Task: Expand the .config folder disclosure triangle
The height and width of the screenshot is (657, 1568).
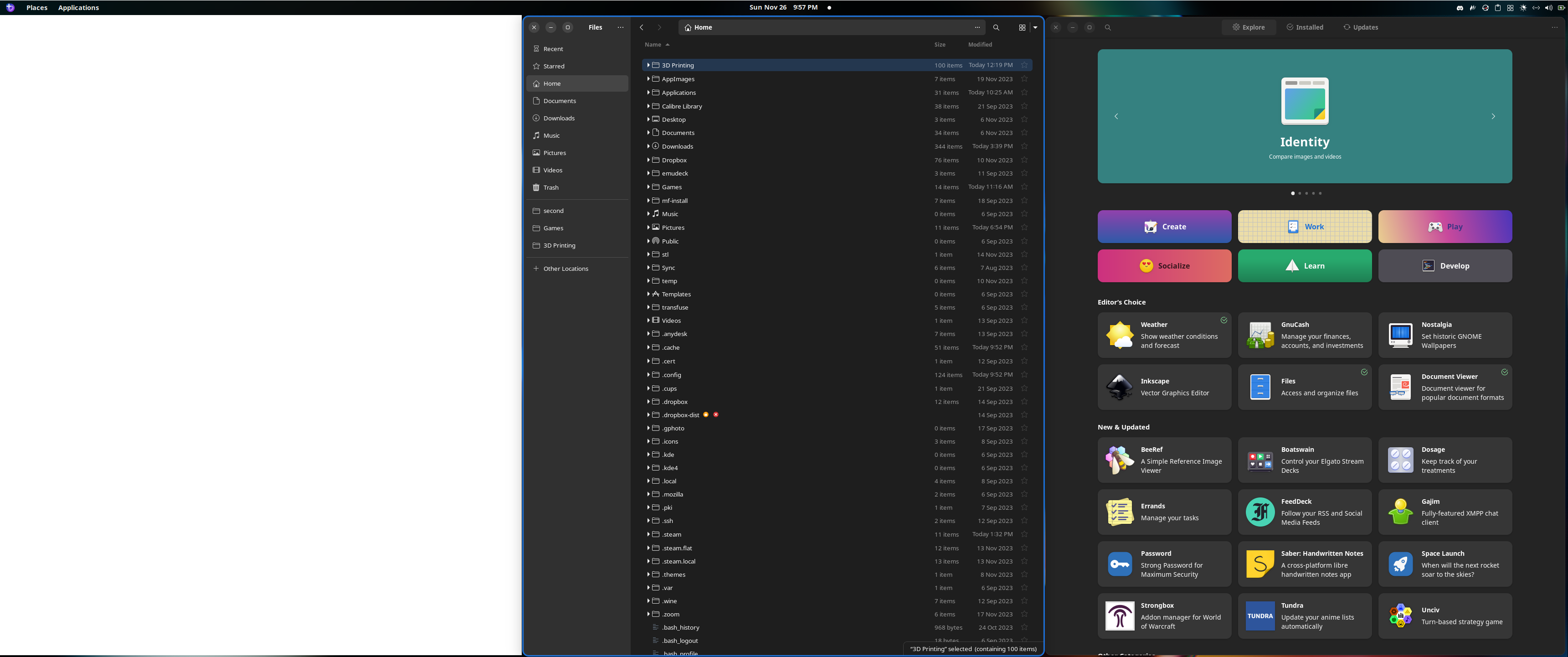Action: pos(648,374)
